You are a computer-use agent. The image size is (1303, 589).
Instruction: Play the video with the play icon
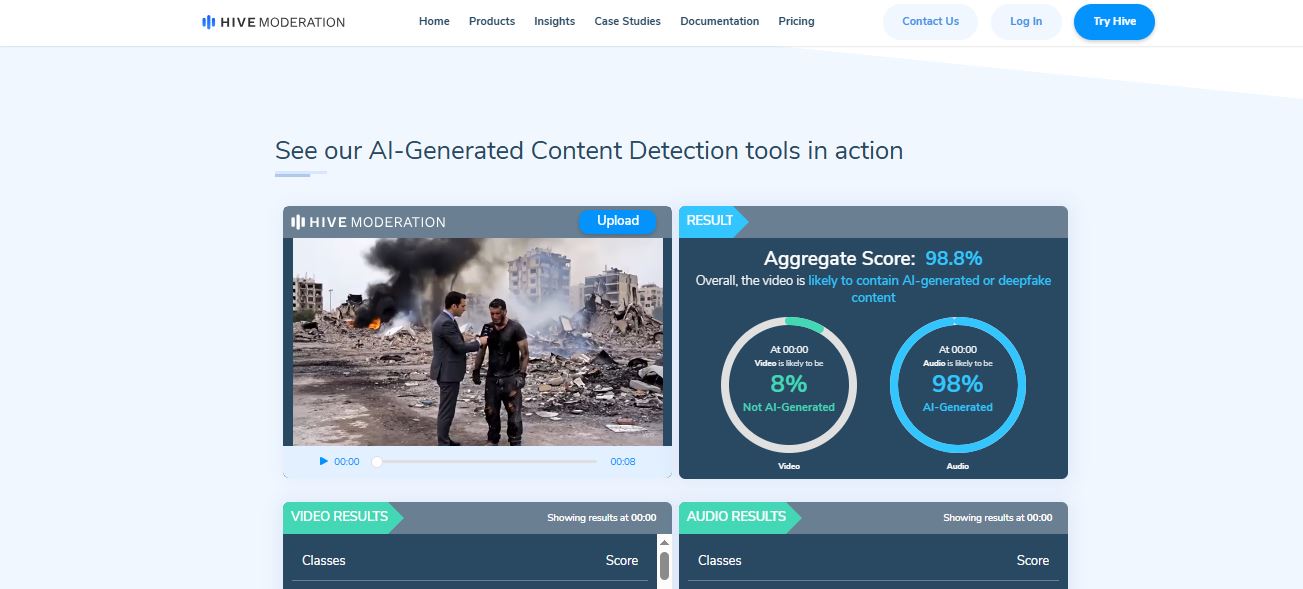click(x=323, y=461)
